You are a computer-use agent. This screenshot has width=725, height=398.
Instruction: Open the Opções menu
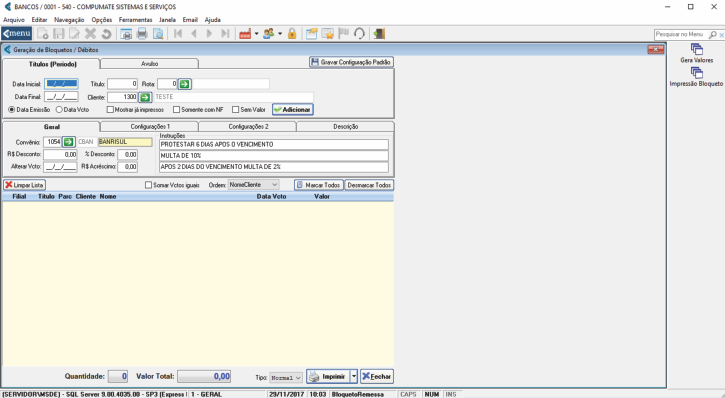(102, 20)
